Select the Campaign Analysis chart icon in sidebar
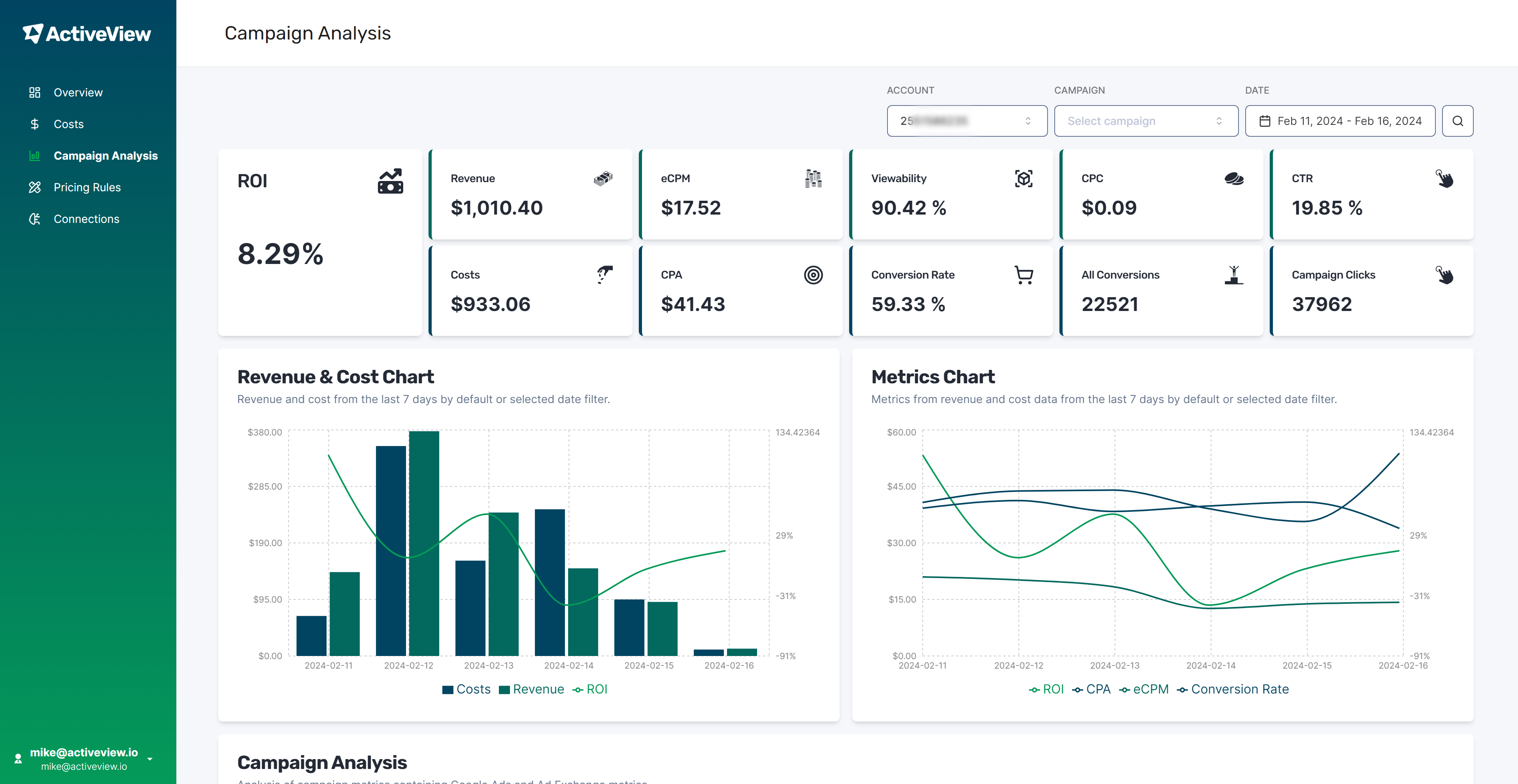The image size is (1518, 784). [34, 156]
